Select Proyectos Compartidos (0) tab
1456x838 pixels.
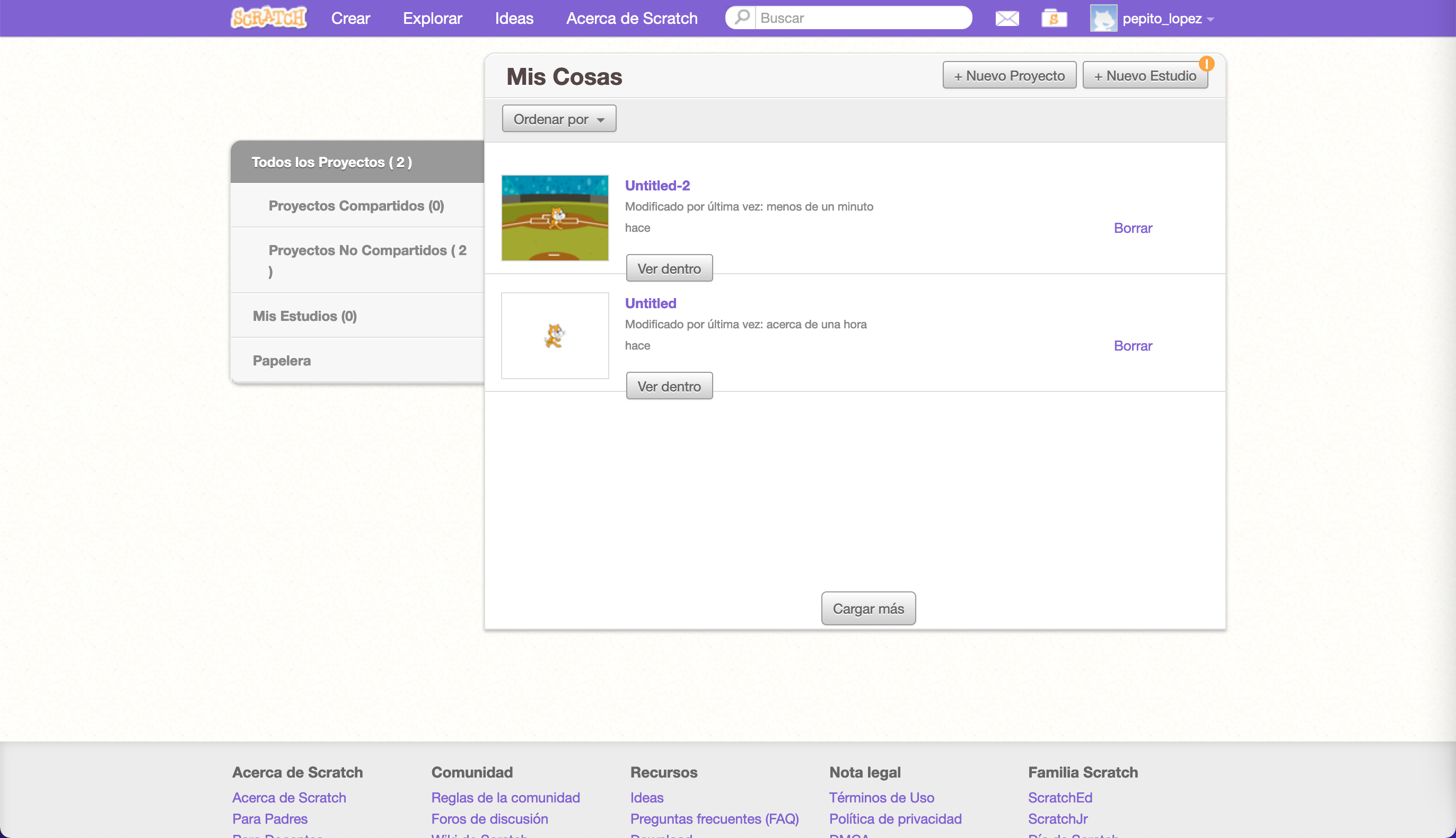[356, 205]
